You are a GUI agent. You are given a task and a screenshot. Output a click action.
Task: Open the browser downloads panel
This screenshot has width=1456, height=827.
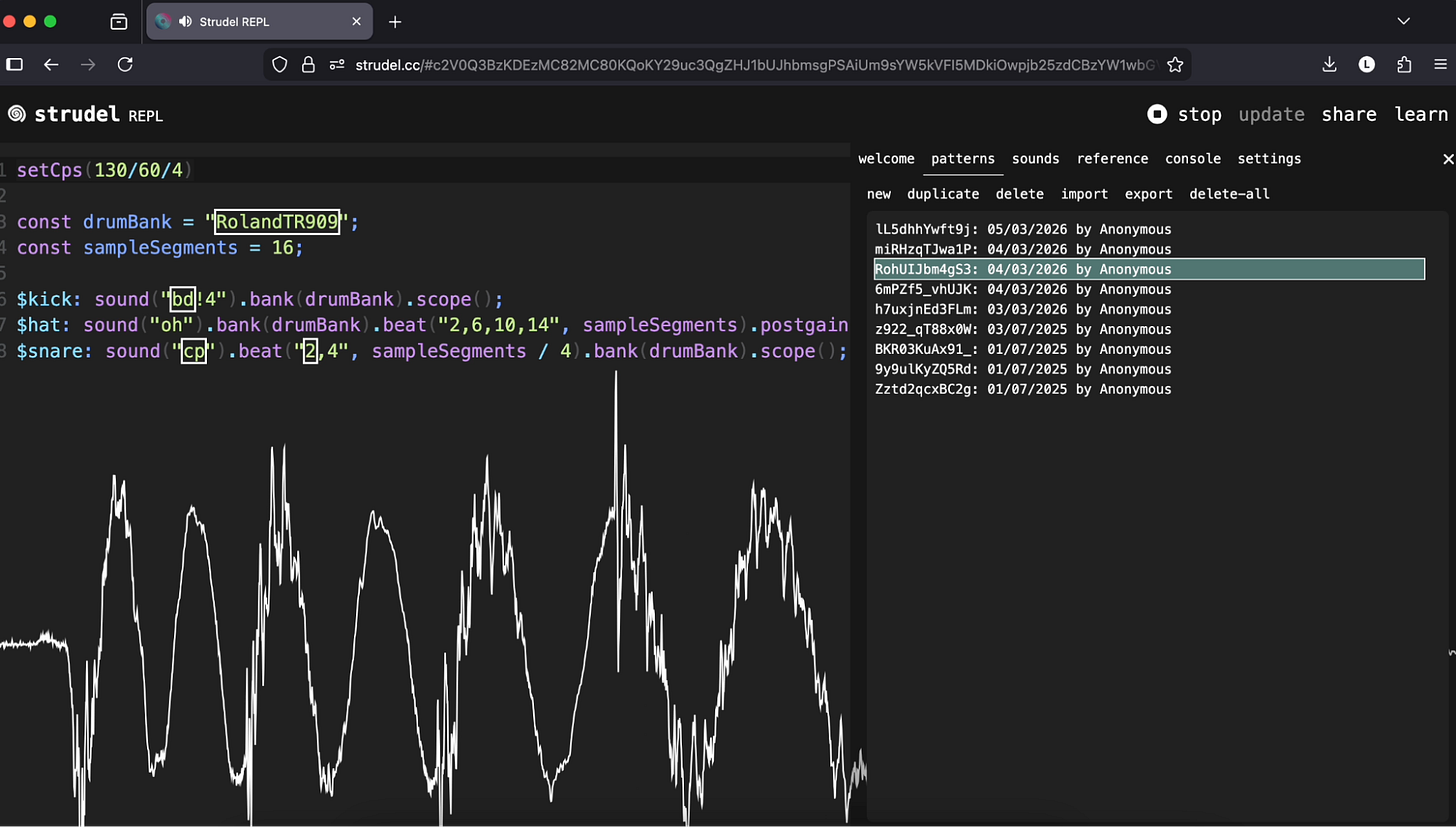[x=1329, y=64]
